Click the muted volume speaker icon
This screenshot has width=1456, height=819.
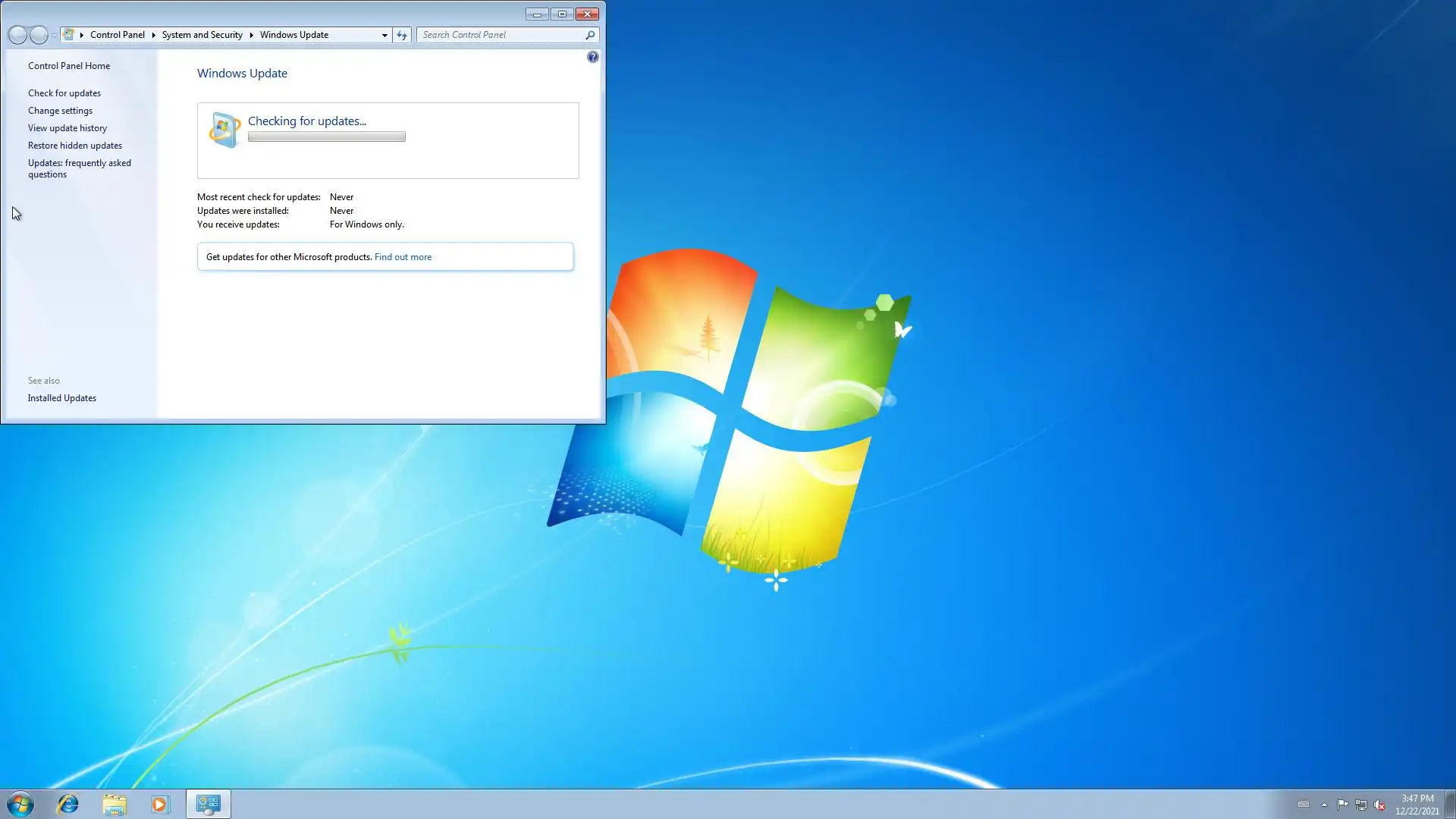pos(1379,805)
